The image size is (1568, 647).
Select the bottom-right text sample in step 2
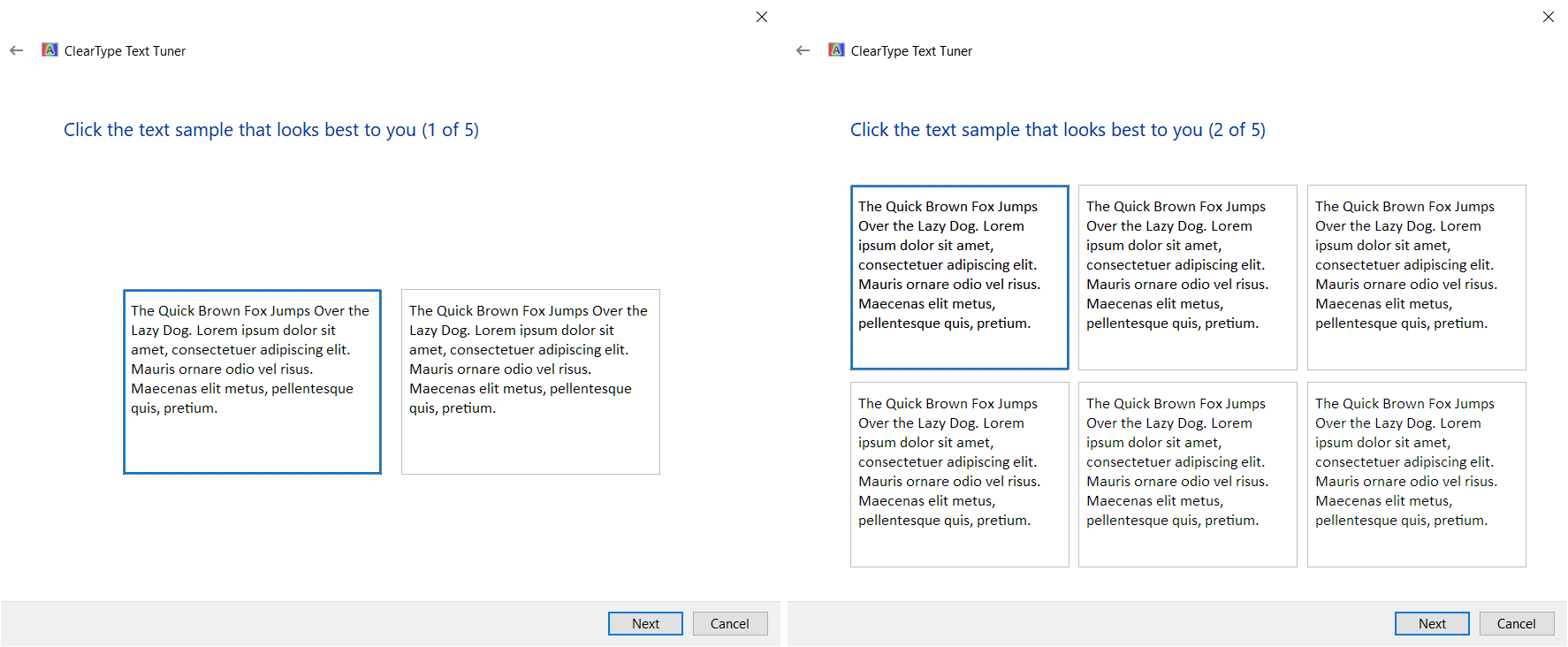click(1417, 475)
